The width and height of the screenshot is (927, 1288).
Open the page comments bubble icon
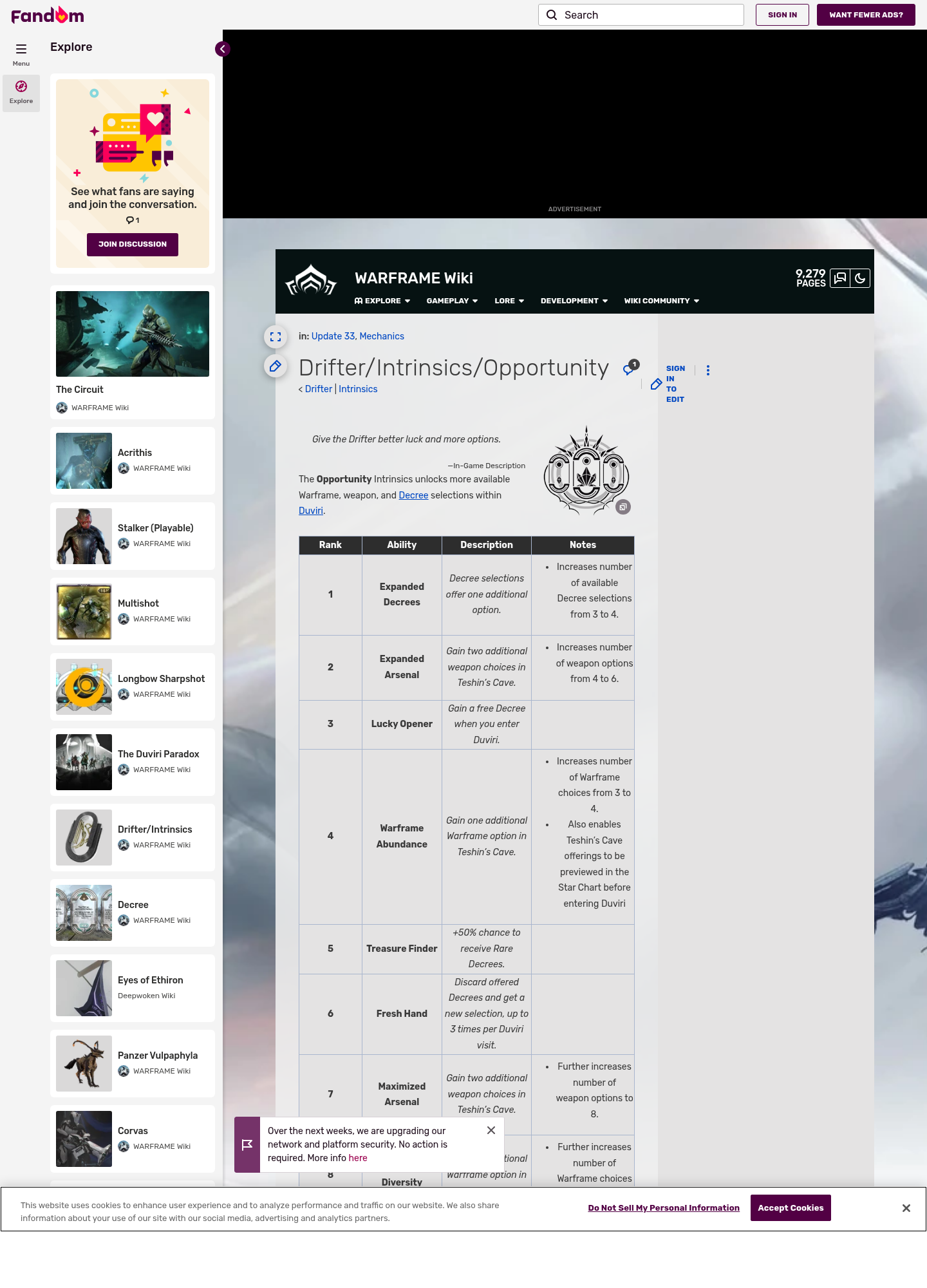click(629, 368)
